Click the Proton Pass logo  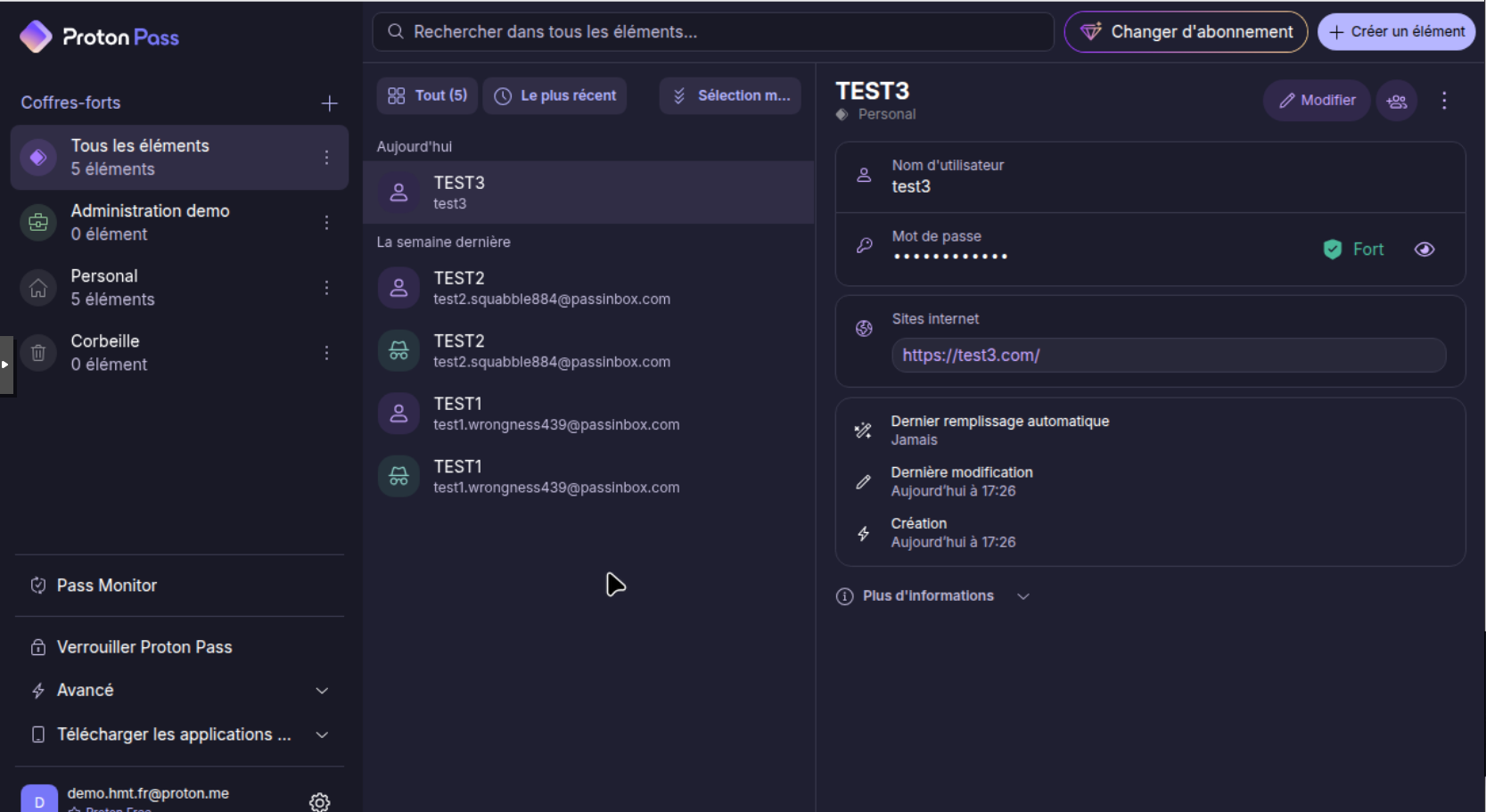click(x=99, y=37)
